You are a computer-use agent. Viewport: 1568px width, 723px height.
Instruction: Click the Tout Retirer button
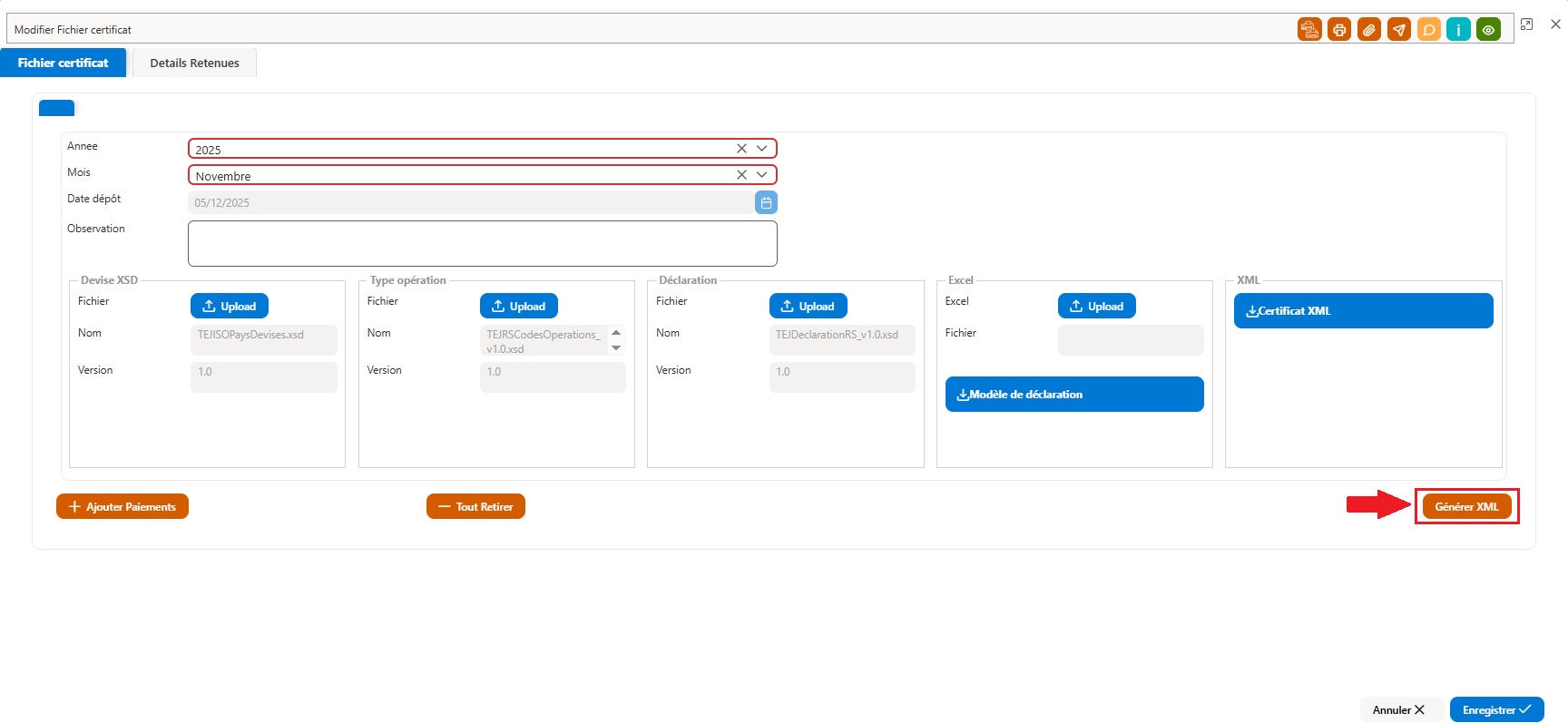[x=475, y=506]
